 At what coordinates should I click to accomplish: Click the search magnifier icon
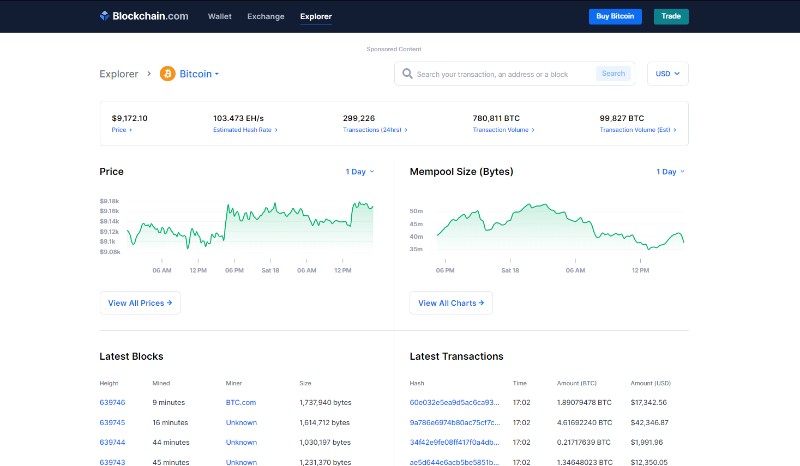(x=407, y=73)
